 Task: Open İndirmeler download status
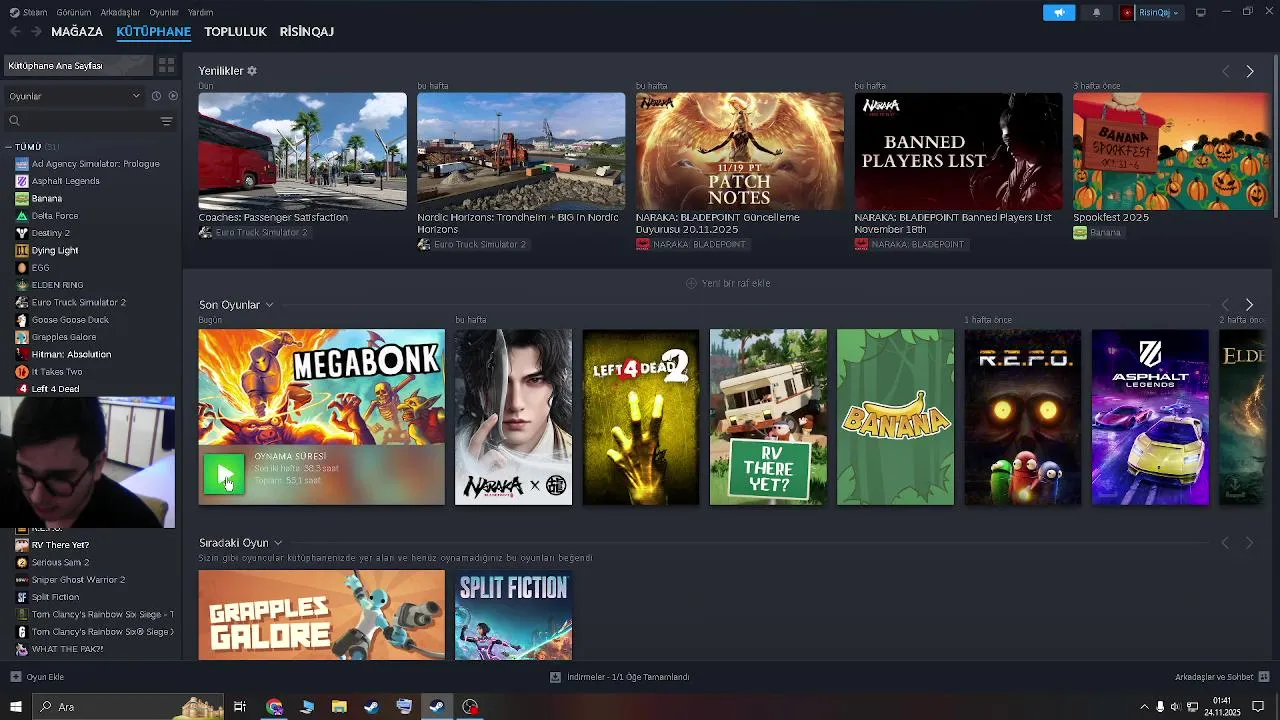(620, 677)
